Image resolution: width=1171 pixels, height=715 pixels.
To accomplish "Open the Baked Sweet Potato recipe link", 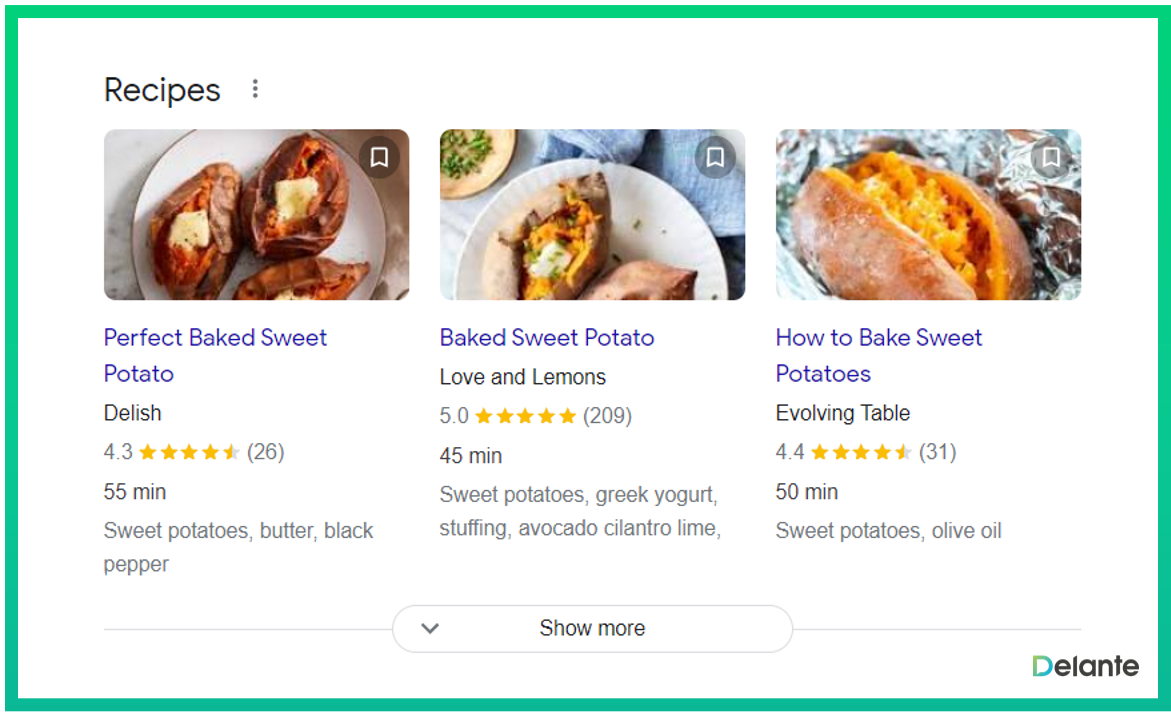I will tap(547, 337).
